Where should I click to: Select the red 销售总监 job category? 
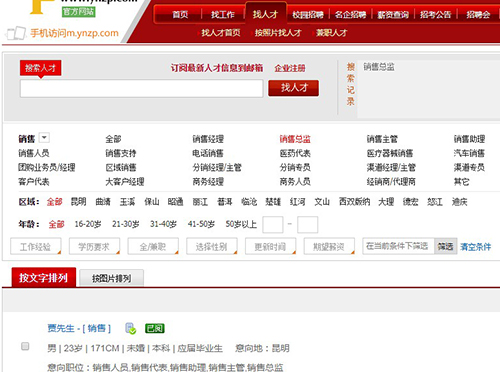click(295, 139)
